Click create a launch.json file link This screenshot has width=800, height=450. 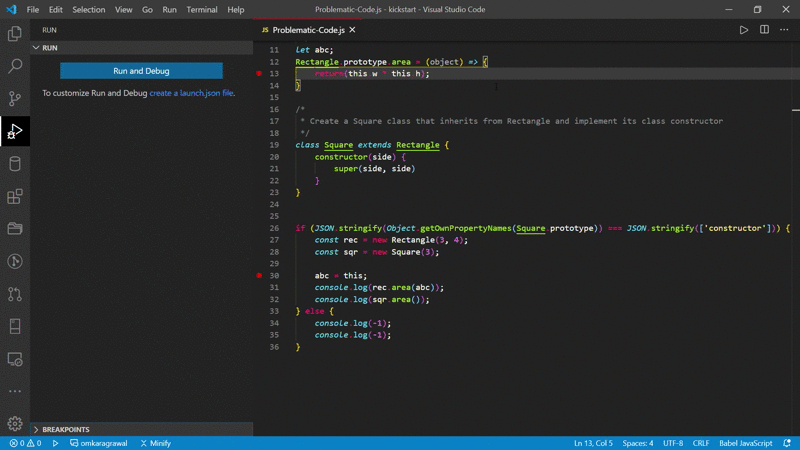tap(191, 93)
